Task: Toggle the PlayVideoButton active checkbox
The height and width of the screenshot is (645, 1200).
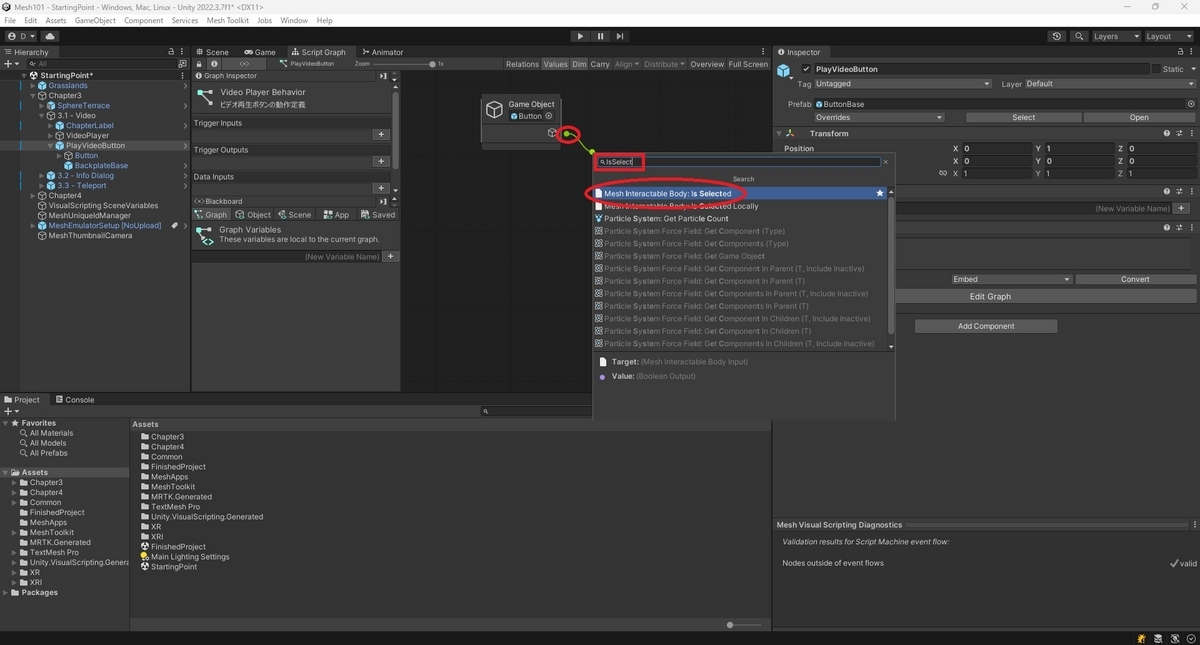Action: [807, 69]
